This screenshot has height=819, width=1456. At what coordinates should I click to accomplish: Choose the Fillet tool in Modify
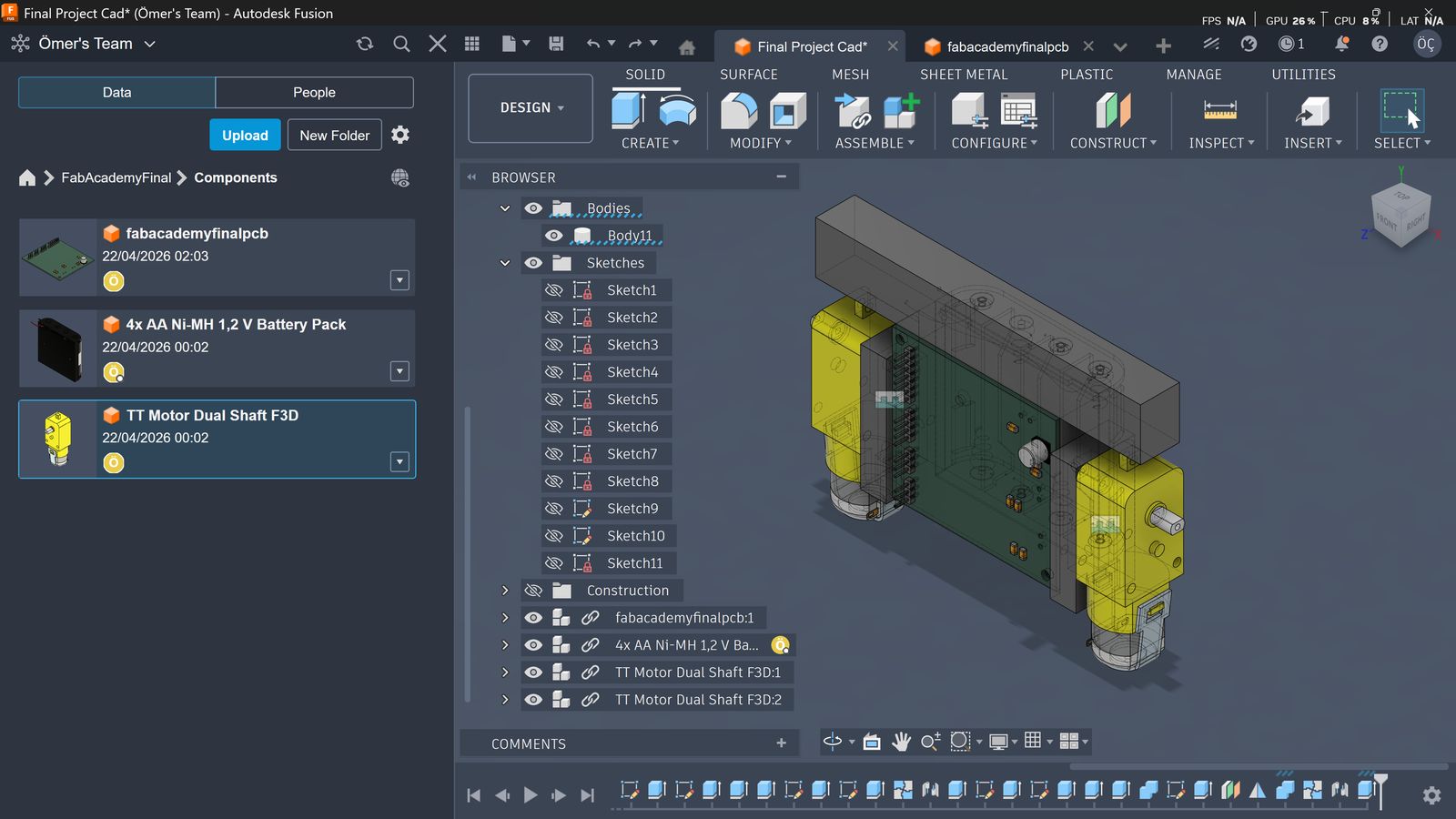[x=739, y=111]
